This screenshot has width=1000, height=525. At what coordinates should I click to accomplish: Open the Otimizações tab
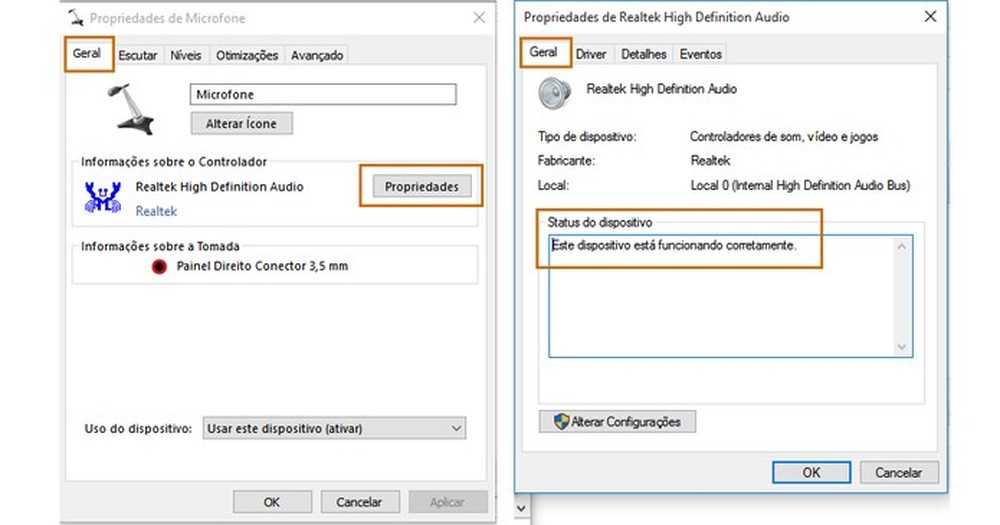[247, 55]
